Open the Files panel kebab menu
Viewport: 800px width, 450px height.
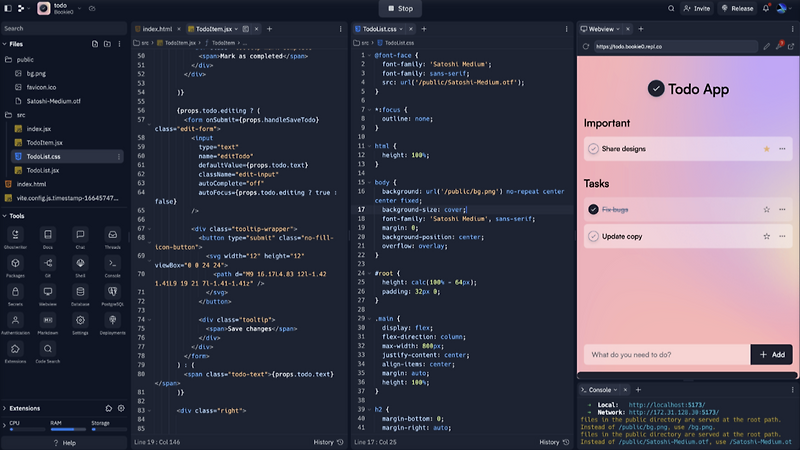tap(119, 44)
